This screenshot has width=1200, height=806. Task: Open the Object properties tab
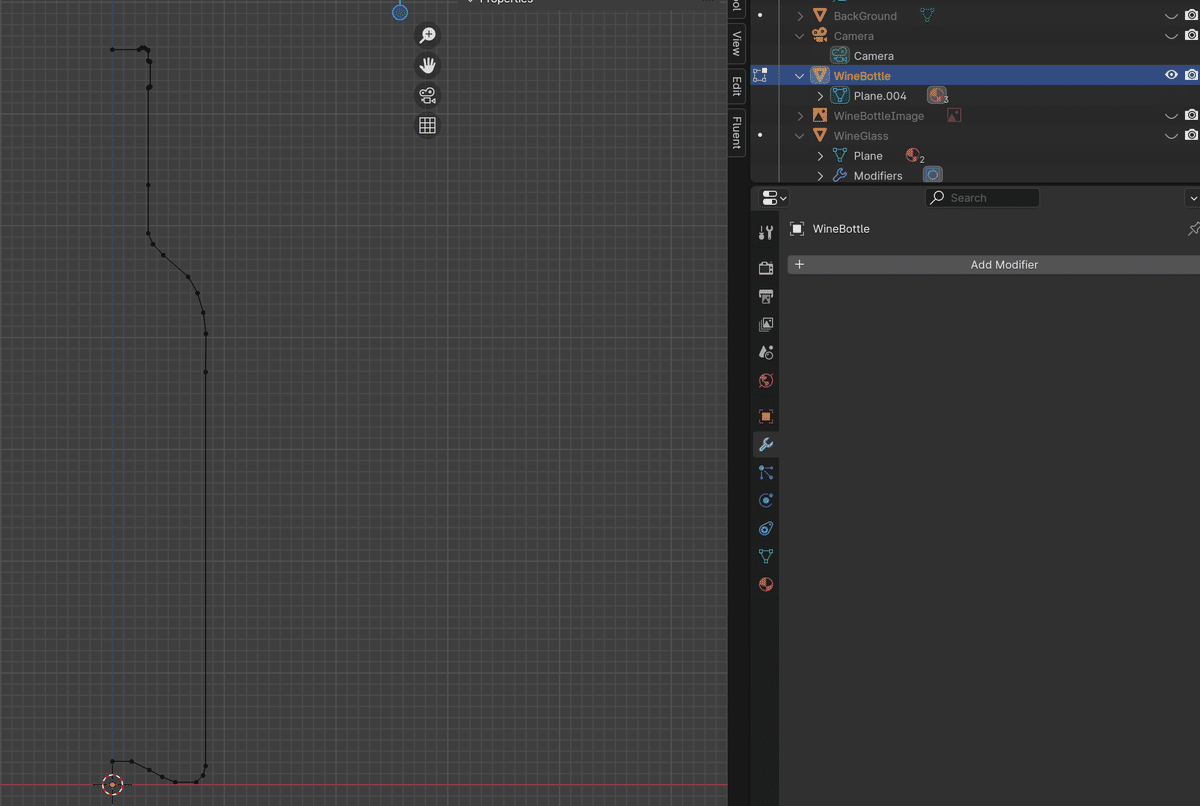[766, 416]
